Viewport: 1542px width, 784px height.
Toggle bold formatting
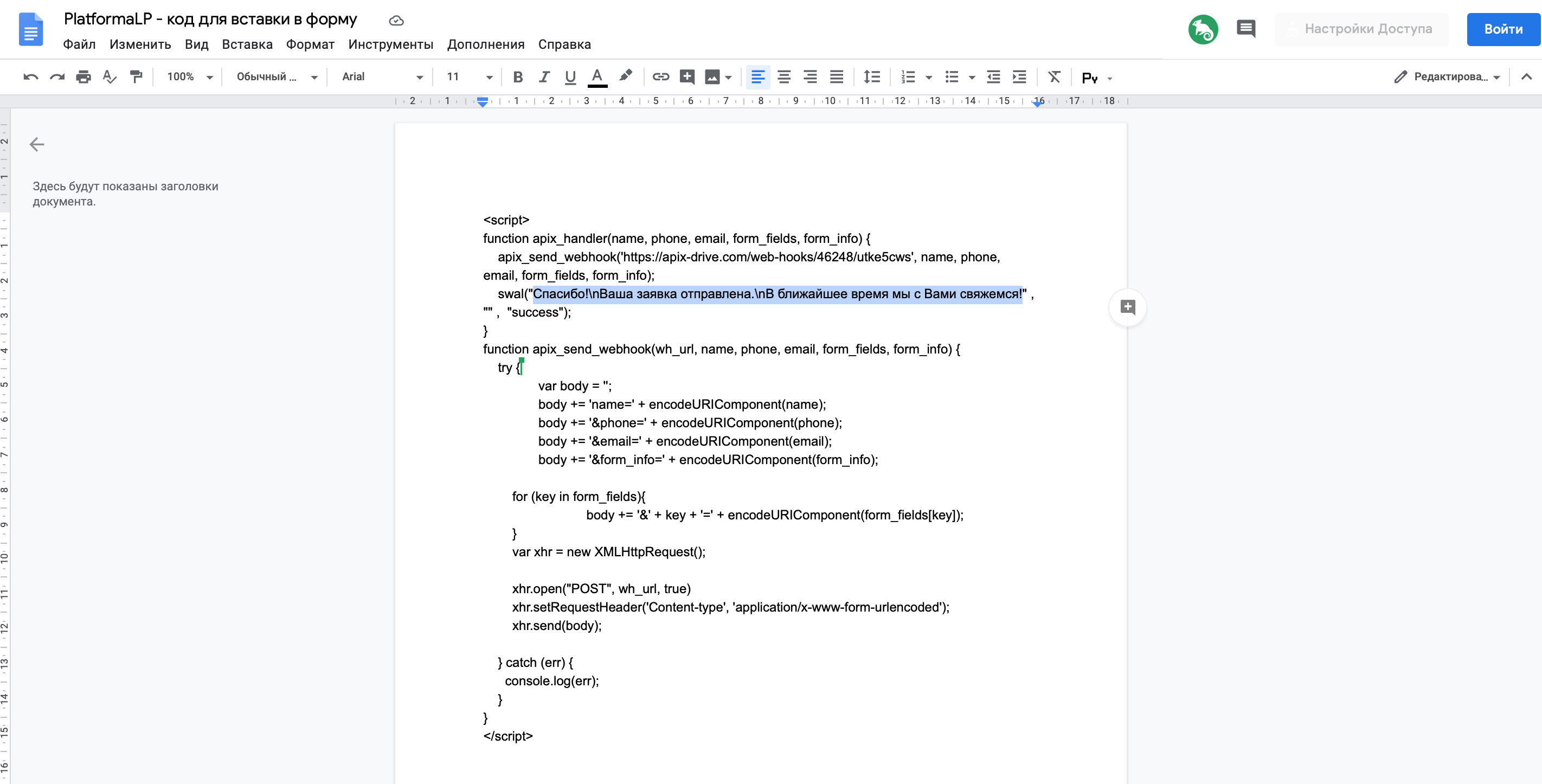(x=518, y=76)
